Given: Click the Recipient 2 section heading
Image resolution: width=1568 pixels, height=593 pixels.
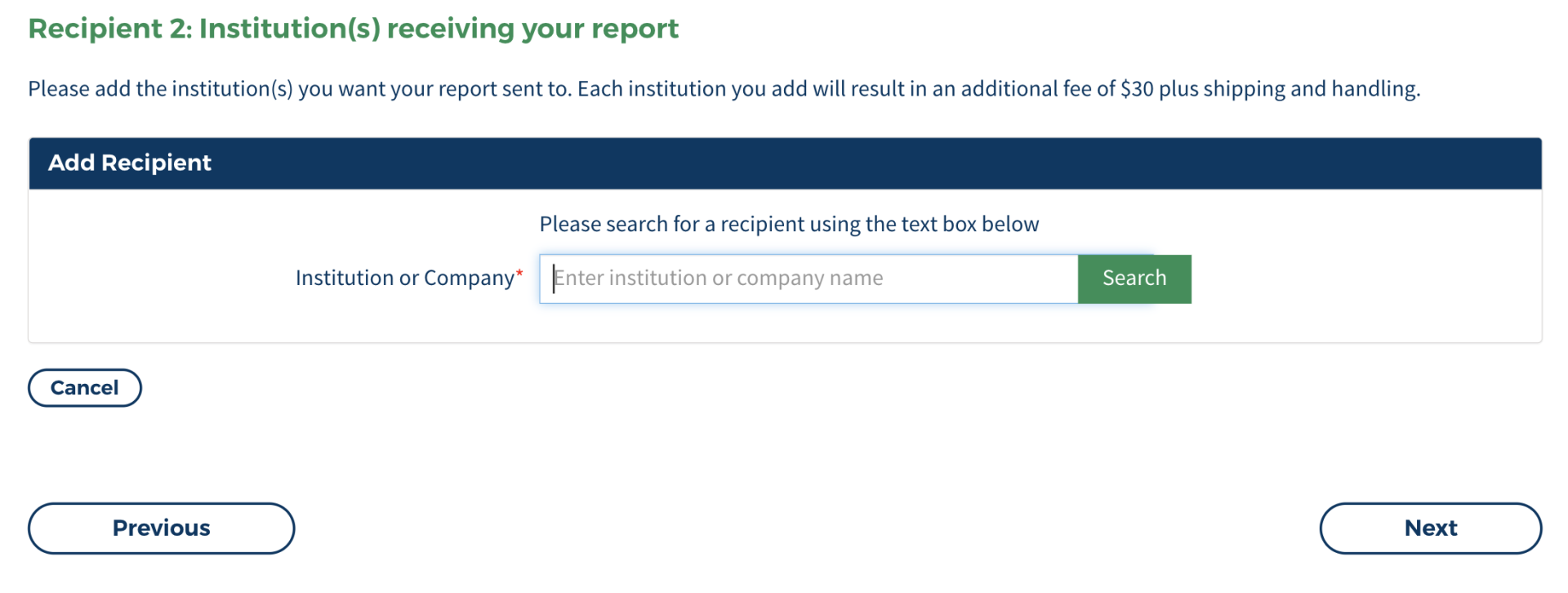Looking at the screenshot, I should point(353,29).
